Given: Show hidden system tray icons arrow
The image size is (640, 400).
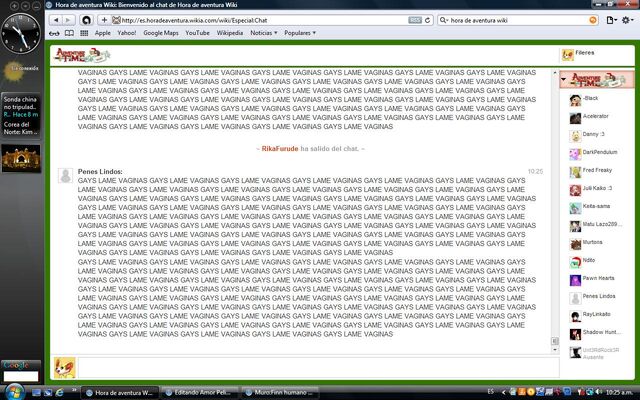Looking at the screenshot, I should 503,393.
